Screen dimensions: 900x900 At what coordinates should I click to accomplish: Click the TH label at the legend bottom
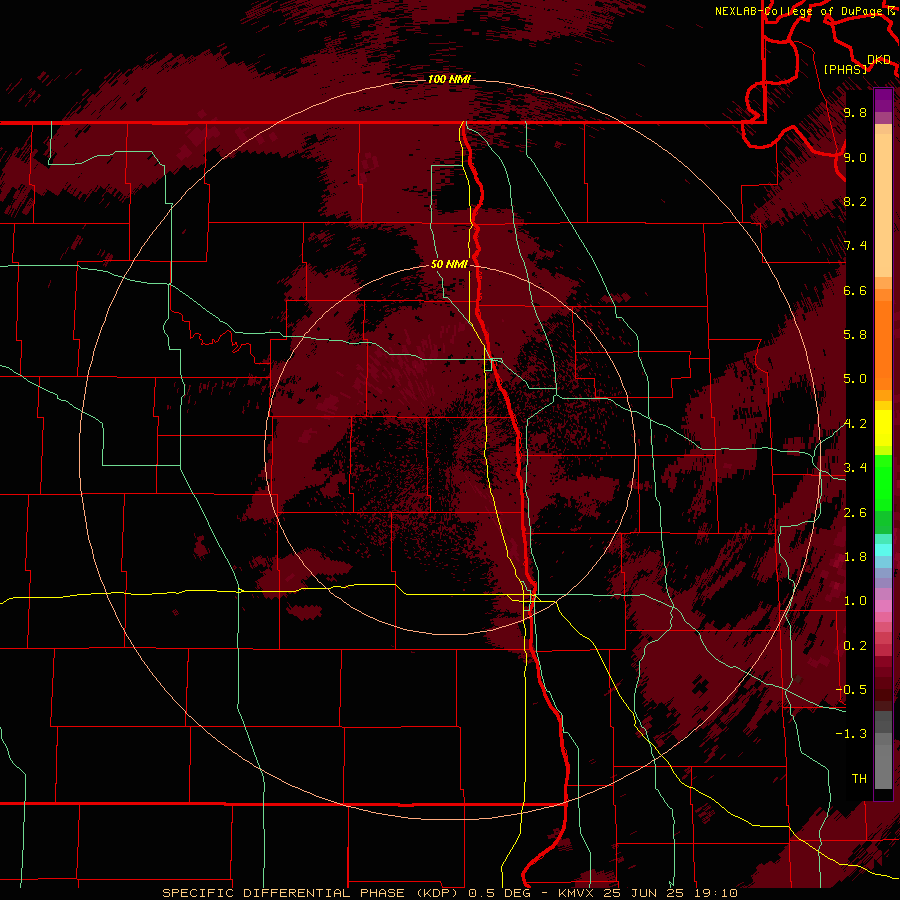coord(859,779)
